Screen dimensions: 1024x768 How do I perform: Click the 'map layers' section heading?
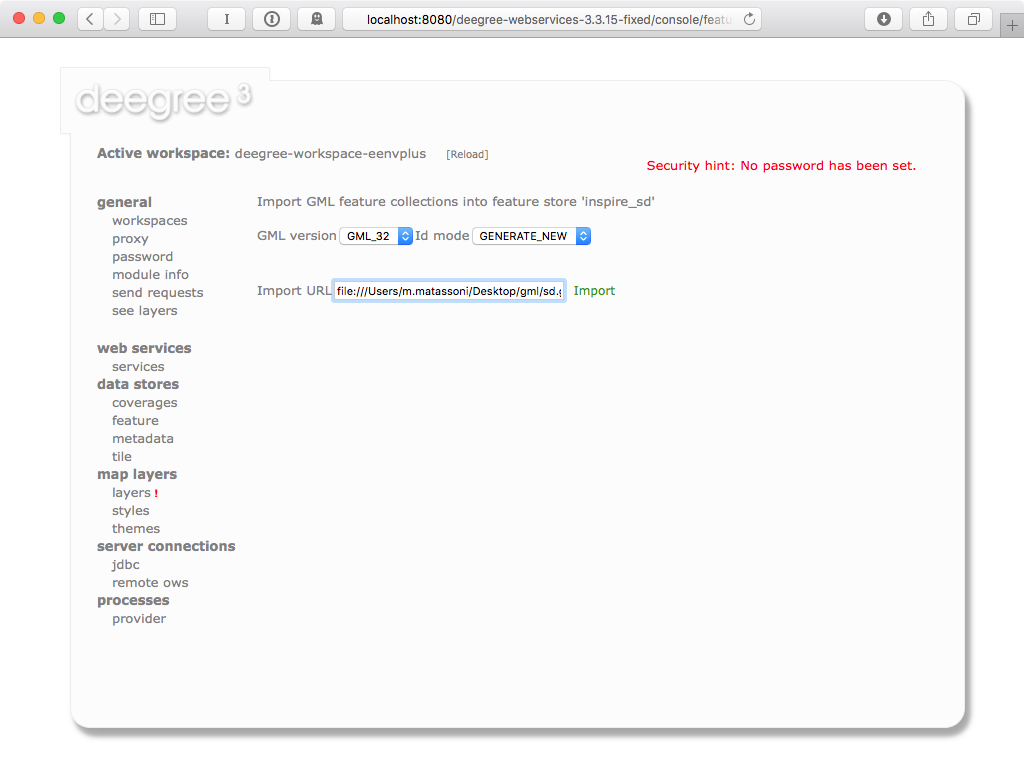[137, 475]
